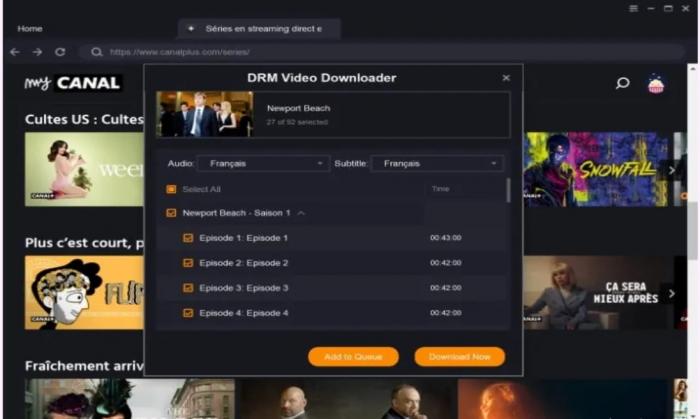700x419 pixels.
Task: Open the myCANAL search icon
Action: tap(622, 83)
